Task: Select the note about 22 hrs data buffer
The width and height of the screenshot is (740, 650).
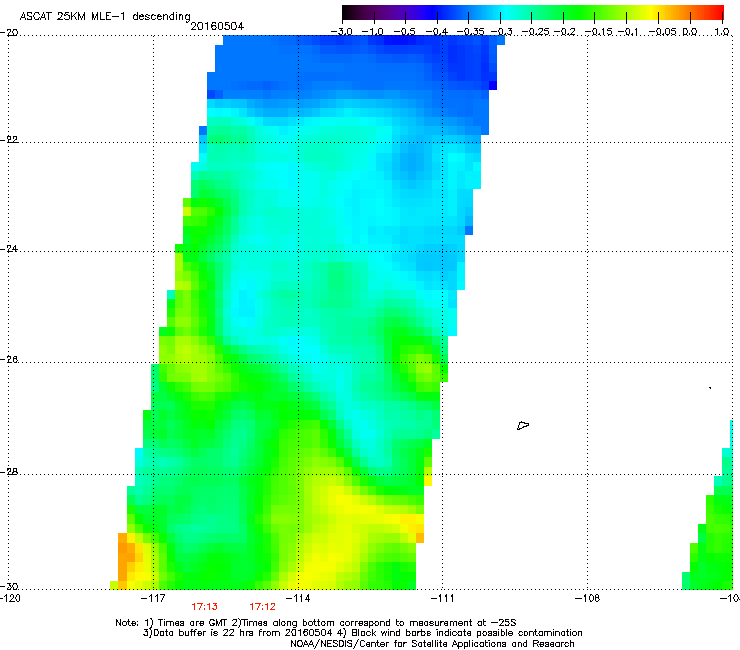Action: pos(362,633)
